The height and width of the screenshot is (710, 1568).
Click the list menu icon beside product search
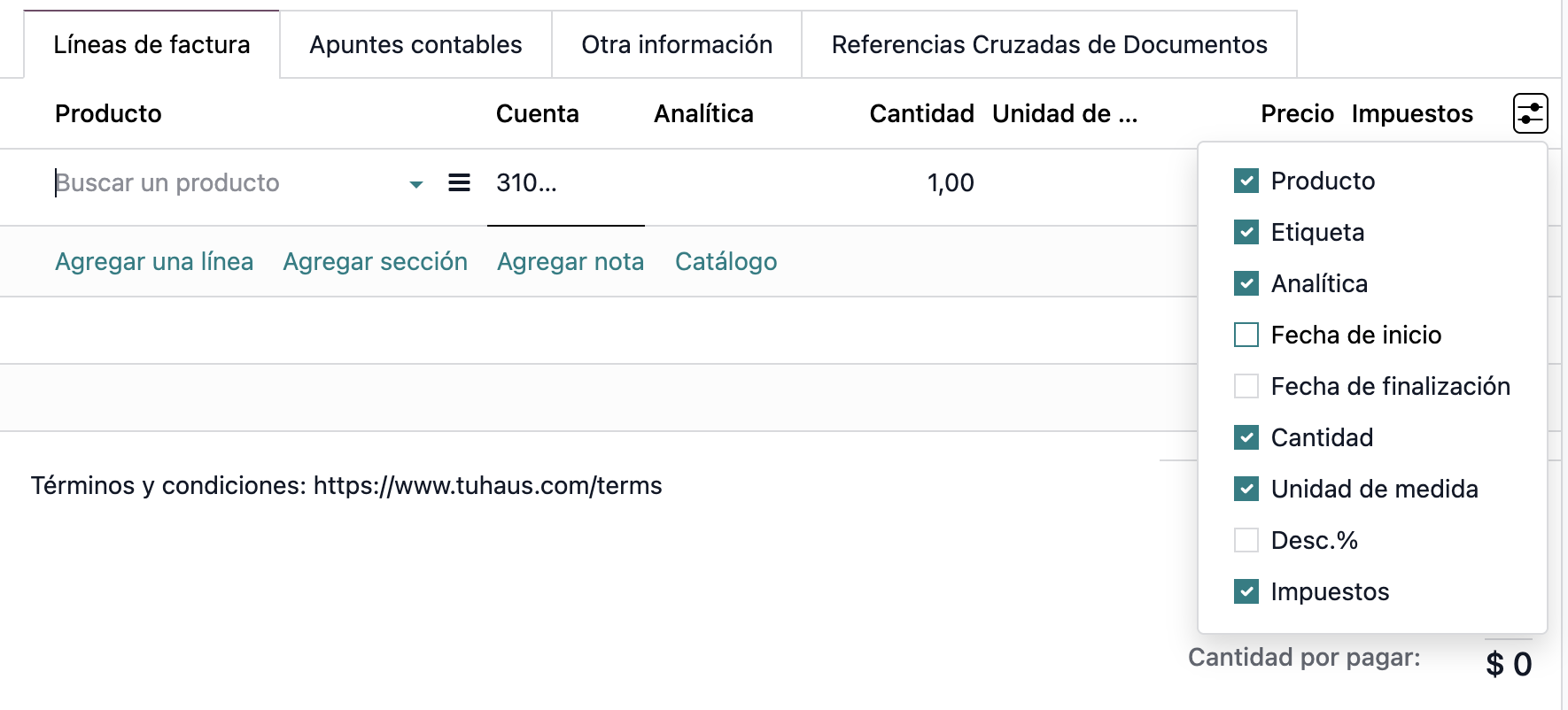click(459, 183)
